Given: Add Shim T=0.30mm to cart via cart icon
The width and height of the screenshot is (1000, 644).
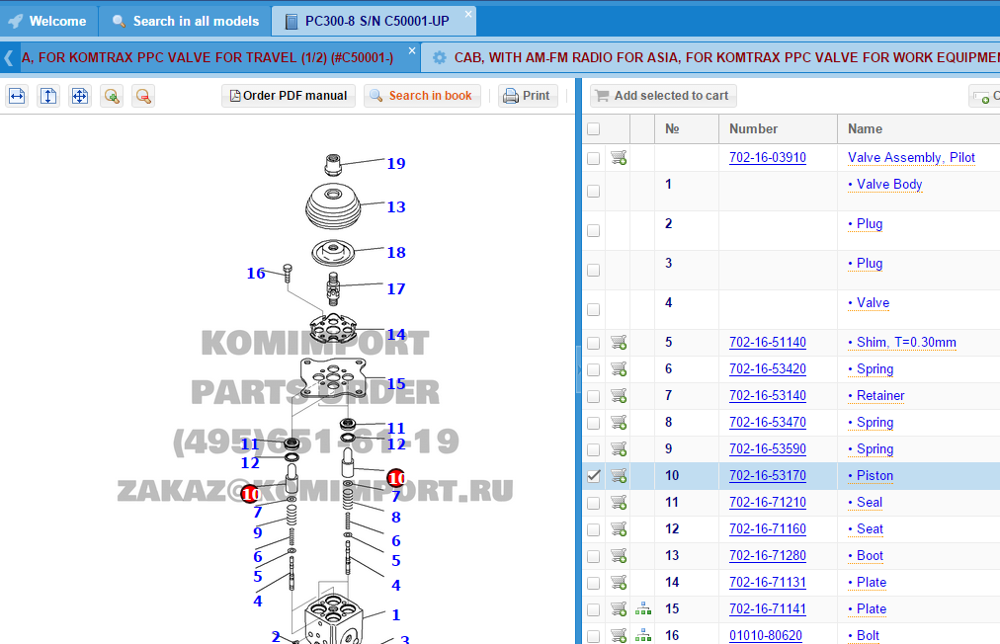Looking at the screenshot, I should click(619, 342).
